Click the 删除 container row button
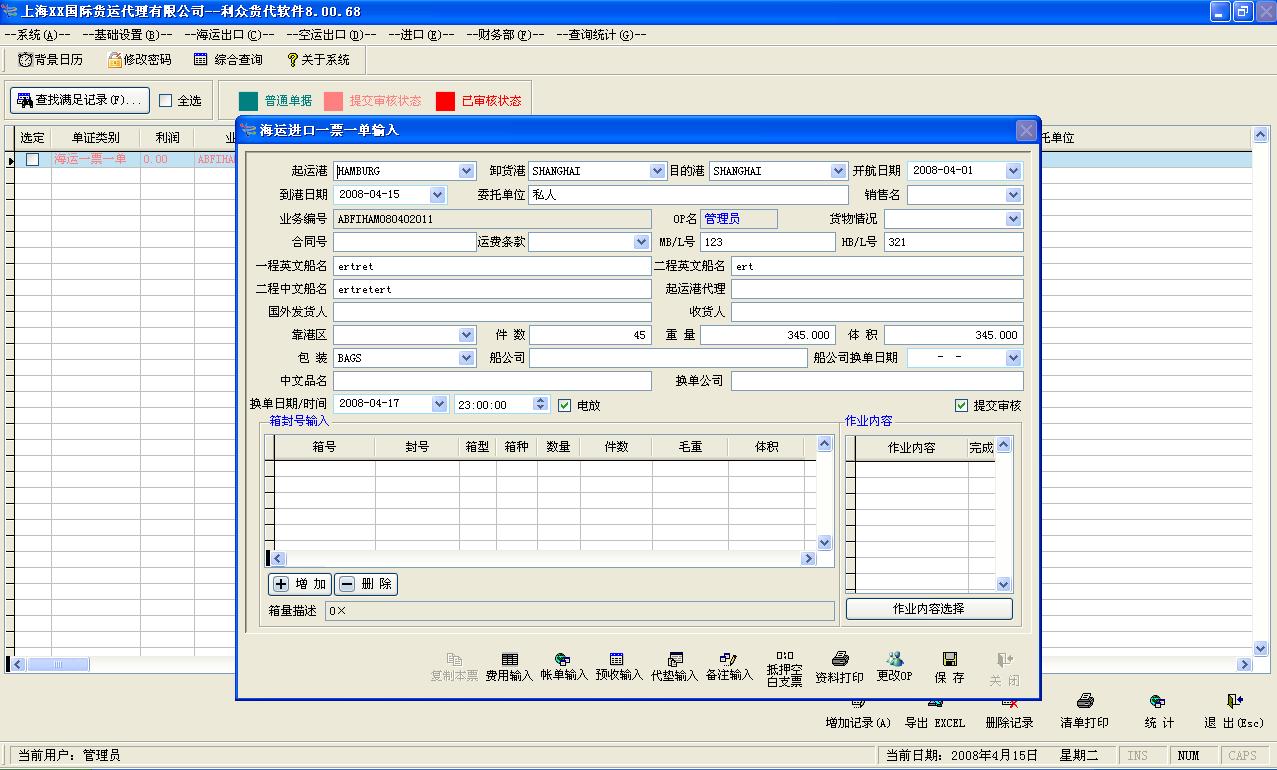This screenshot has width=1277, height=770. coord(366,584)
